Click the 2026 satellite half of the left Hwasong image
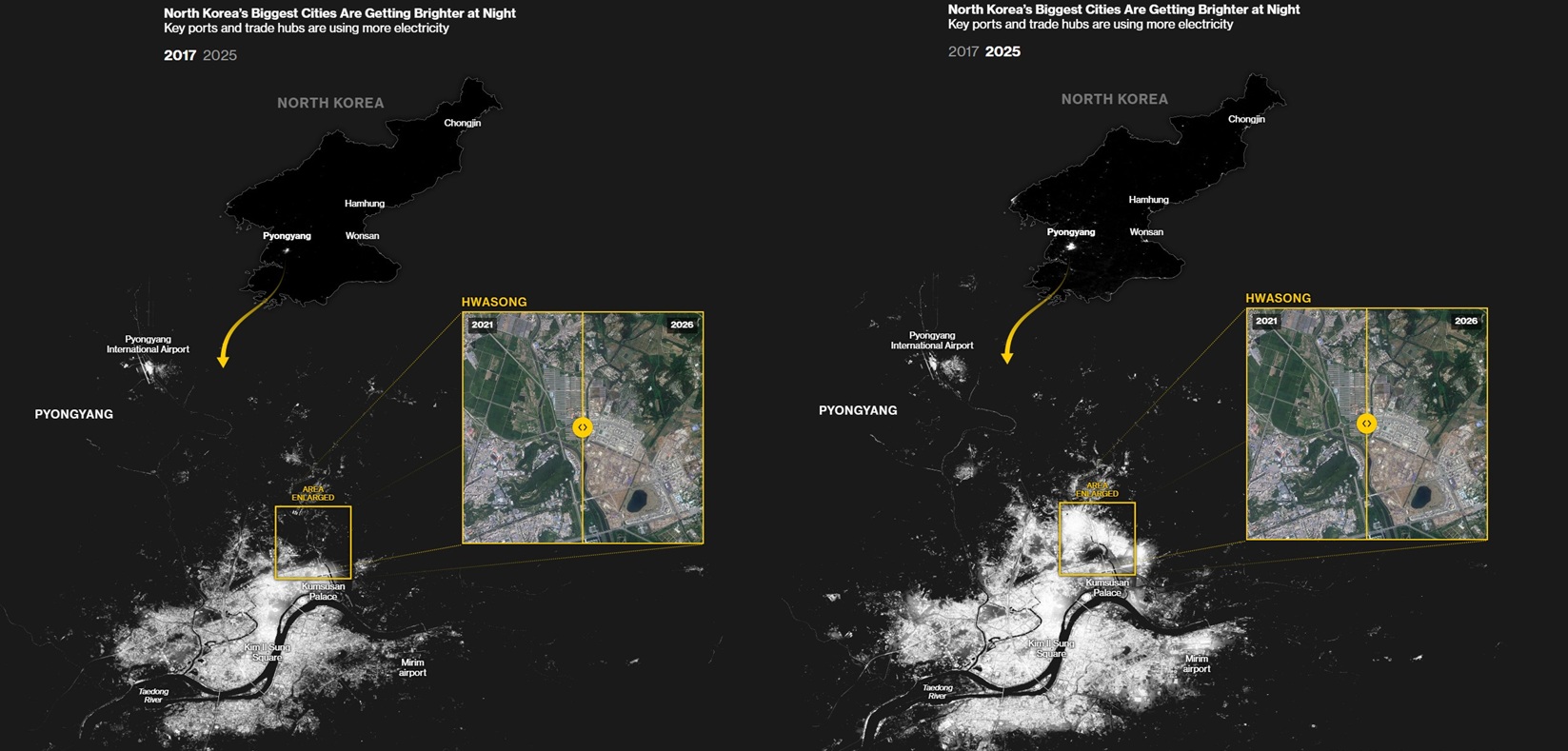Image resolution: width=1568 pixels, height=751 pixels. (643, 427)
